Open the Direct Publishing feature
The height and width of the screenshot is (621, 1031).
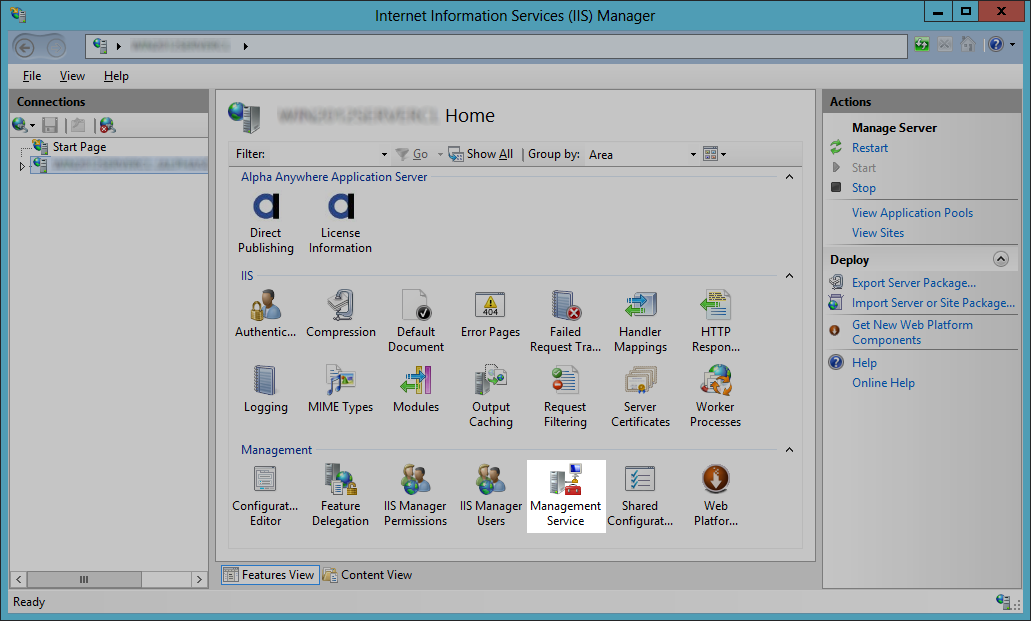tap(266, 223)
